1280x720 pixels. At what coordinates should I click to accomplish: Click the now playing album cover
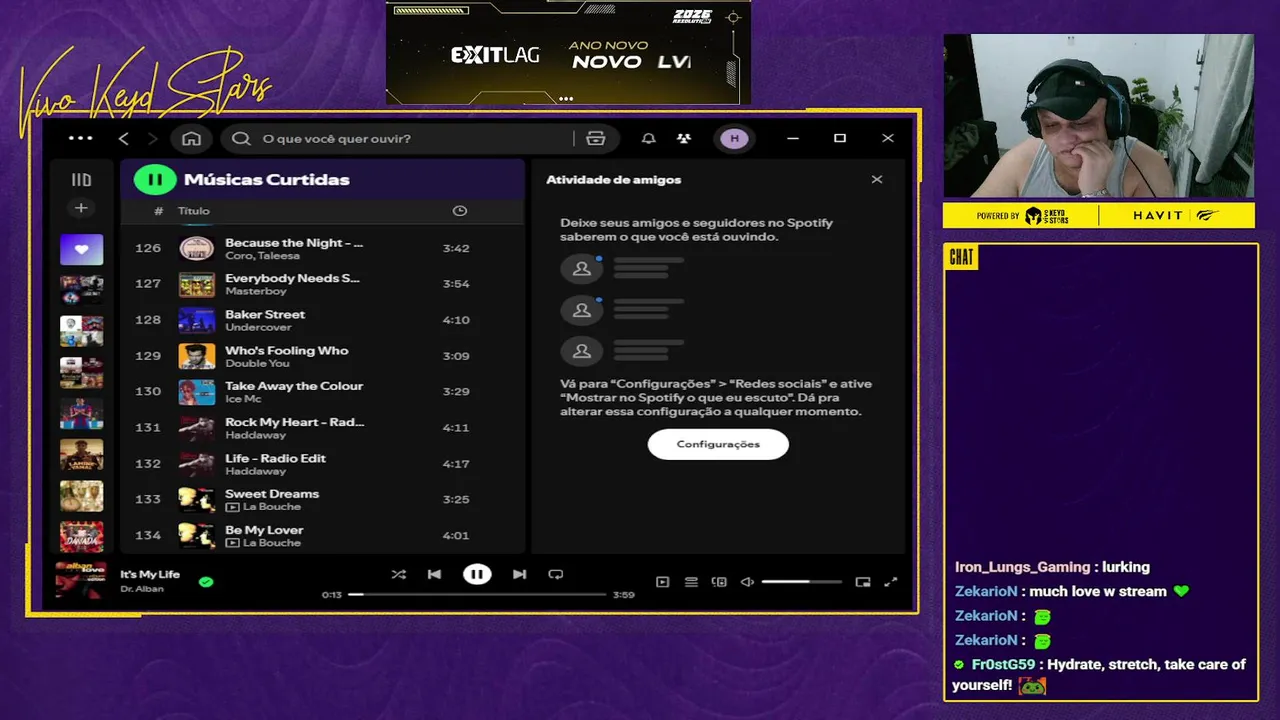pyautogui.click(x=80, y=581)
